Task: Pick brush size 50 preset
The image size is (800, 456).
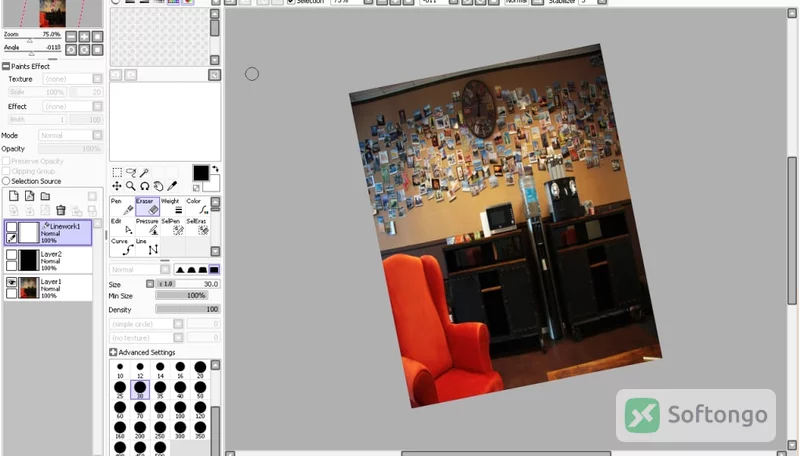Action: click(200, 390)
